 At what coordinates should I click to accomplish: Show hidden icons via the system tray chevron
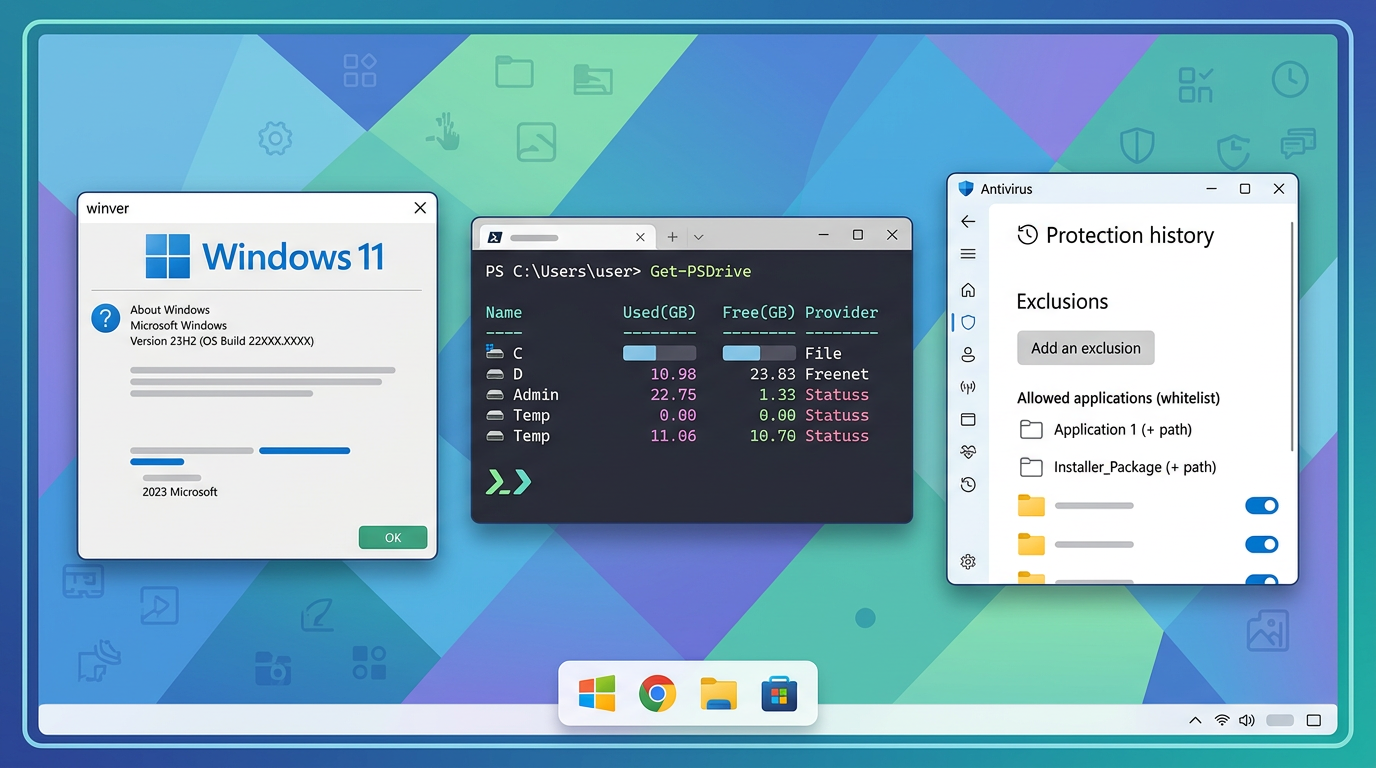coord(1195,720)
